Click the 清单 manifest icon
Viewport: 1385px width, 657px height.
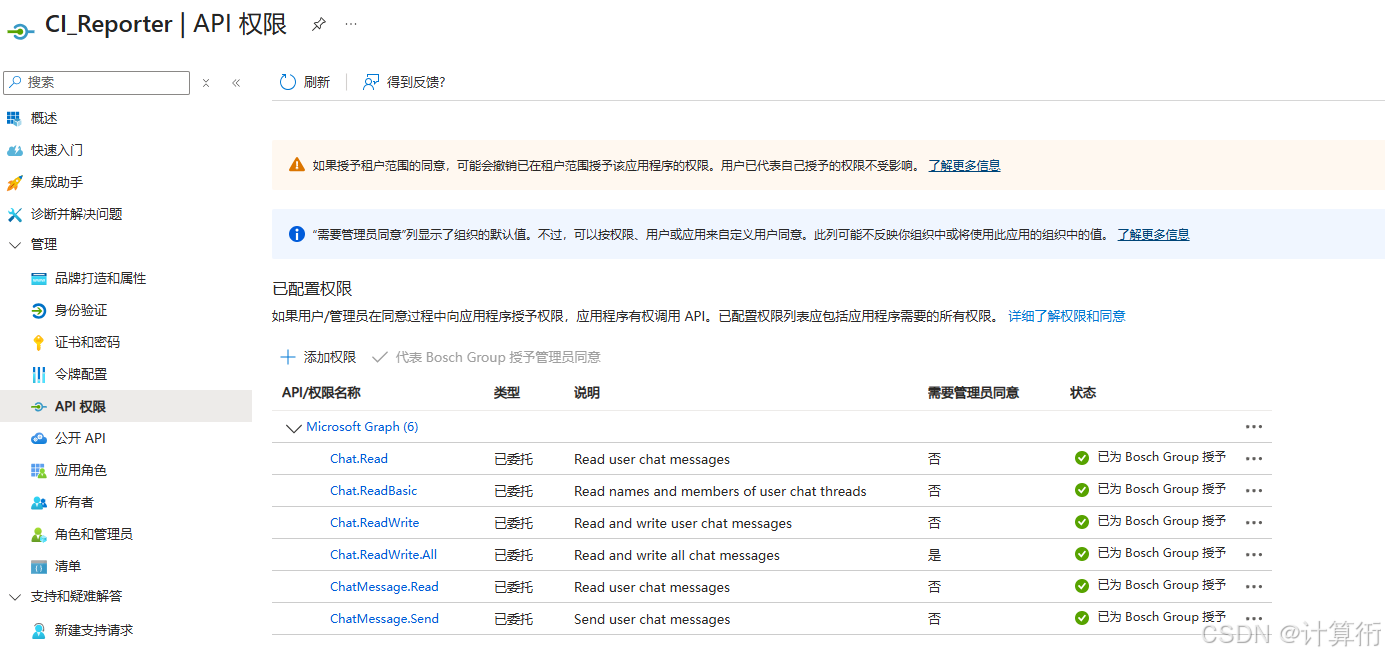pos(39,566)
